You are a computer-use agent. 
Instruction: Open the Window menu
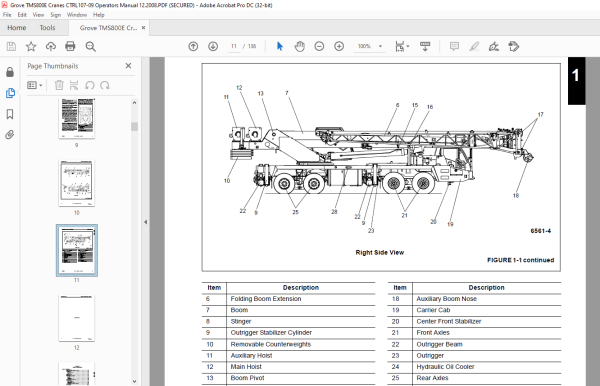click(77, 15)
